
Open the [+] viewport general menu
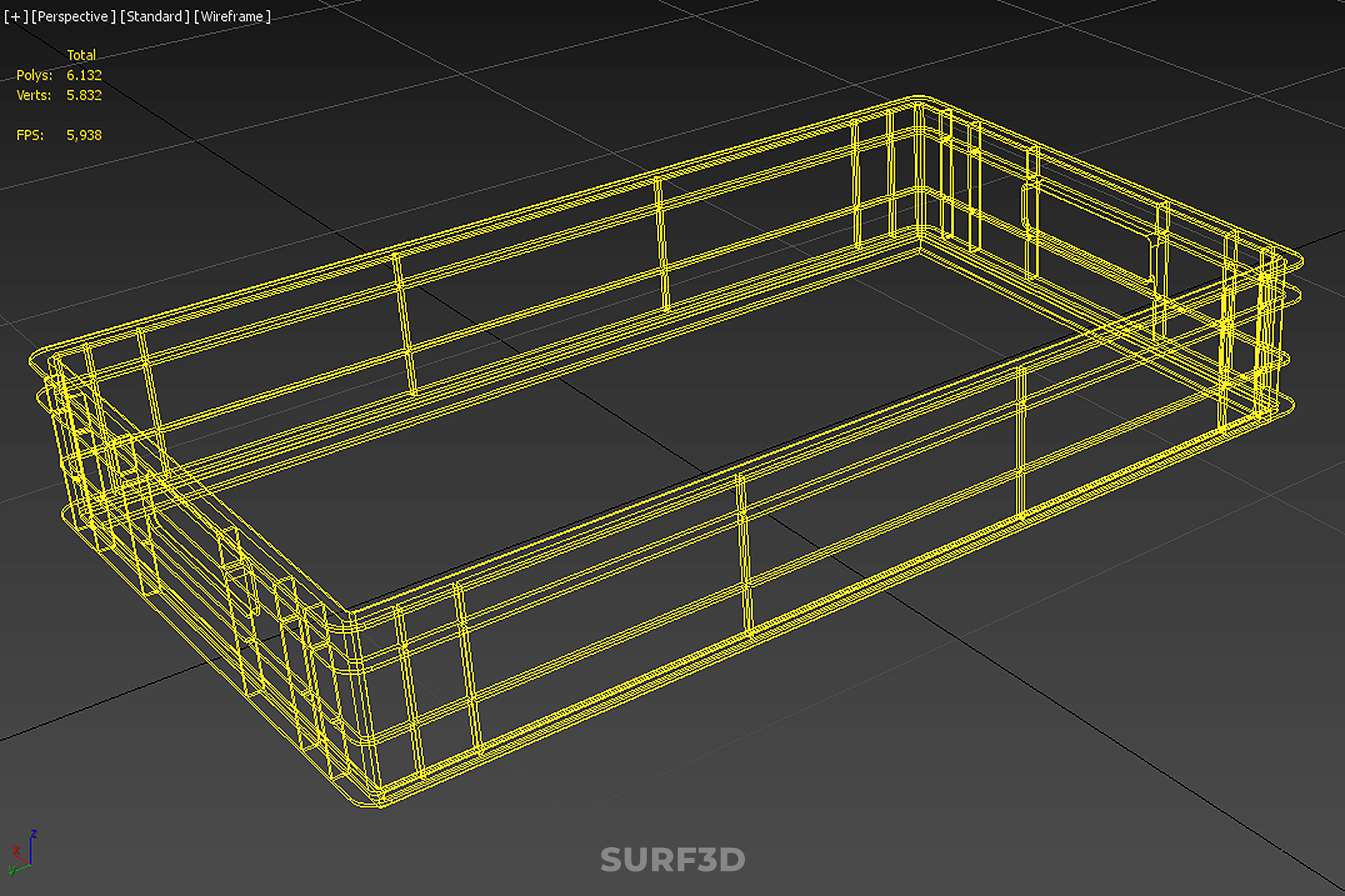tap(15, 16)
